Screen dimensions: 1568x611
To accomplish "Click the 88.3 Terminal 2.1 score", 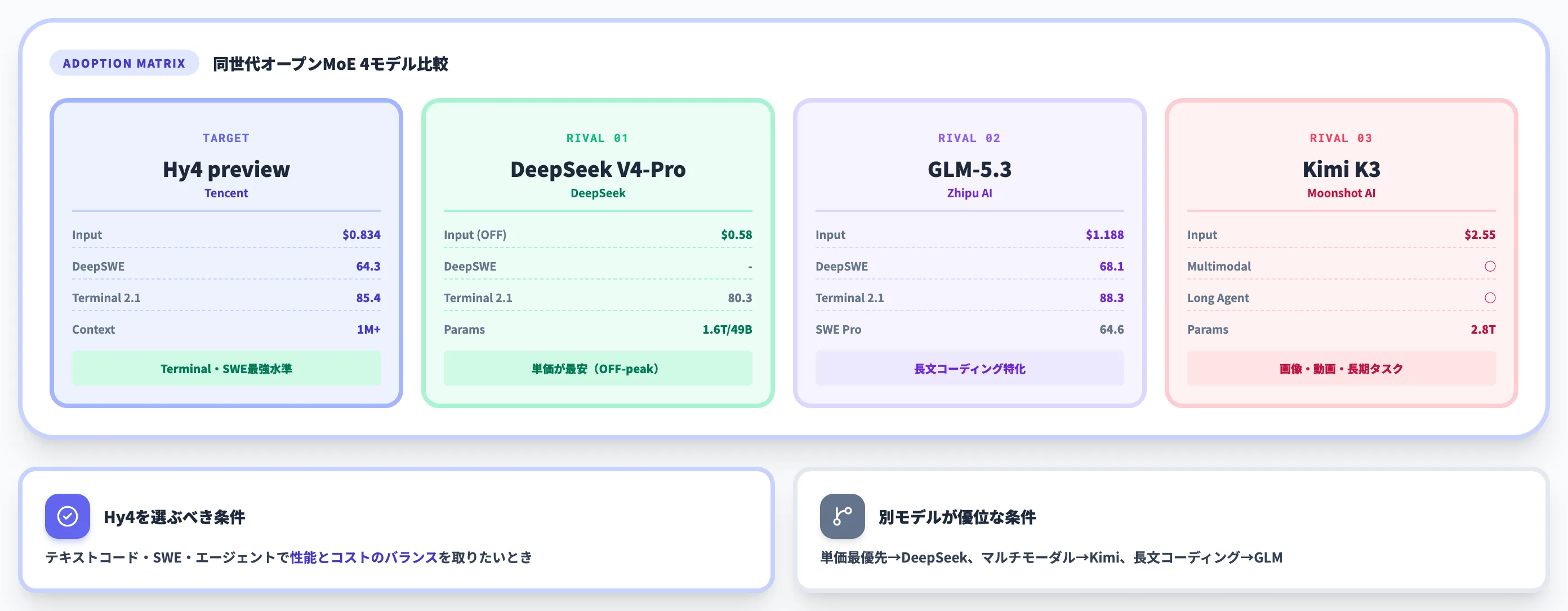I will [x=1111, y=298].
